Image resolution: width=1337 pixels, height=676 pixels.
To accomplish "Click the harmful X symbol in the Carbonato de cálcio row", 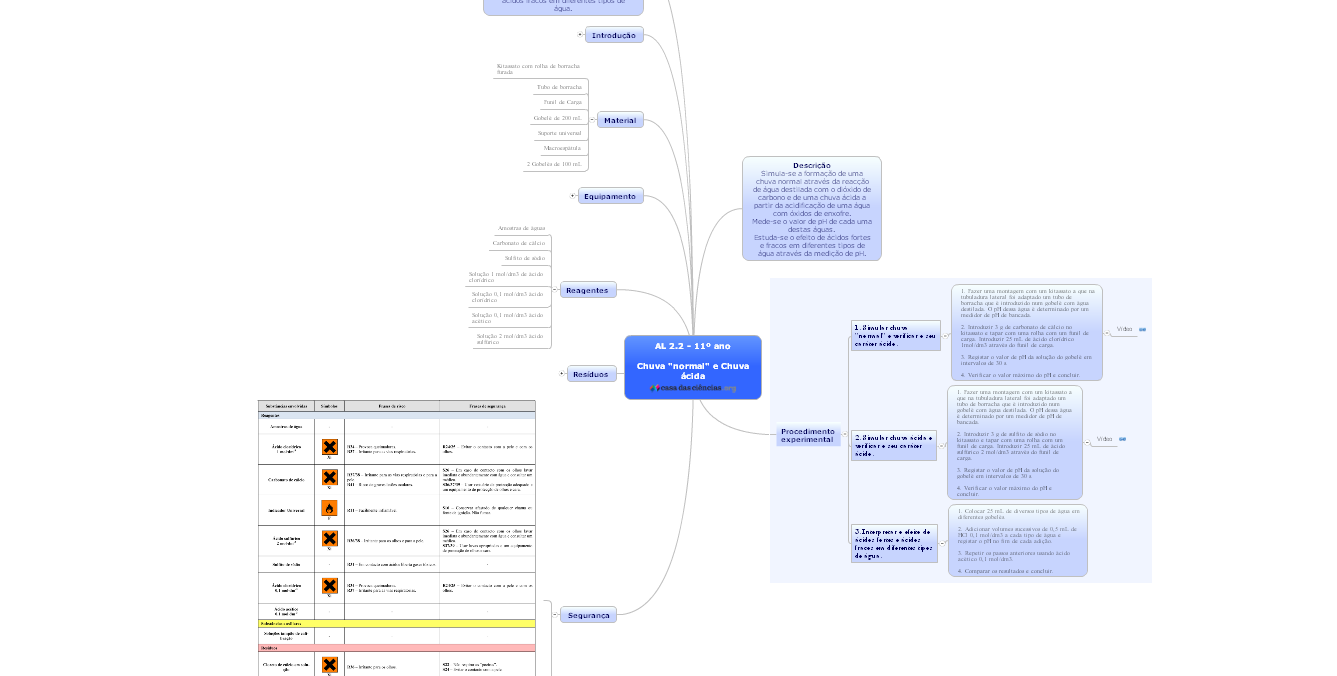I will pos(329,478).
